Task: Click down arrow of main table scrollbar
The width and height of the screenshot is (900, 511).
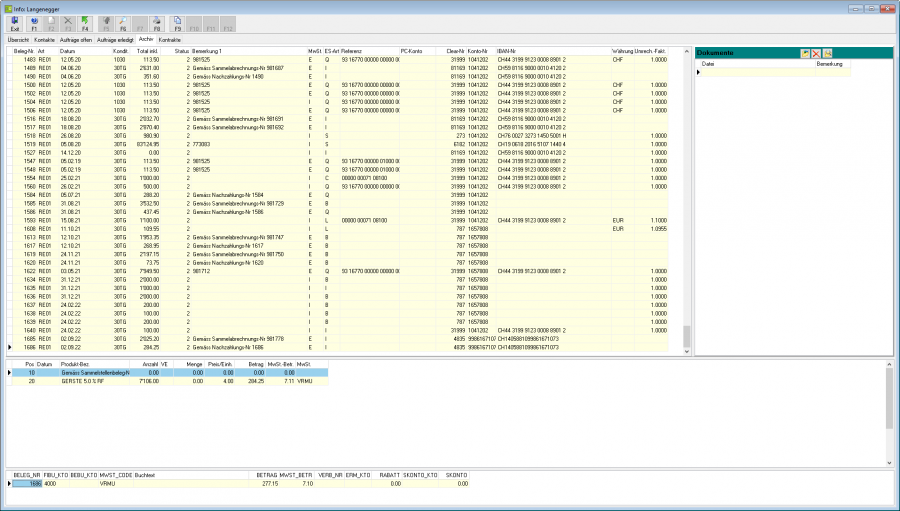Action: [686, 351]
